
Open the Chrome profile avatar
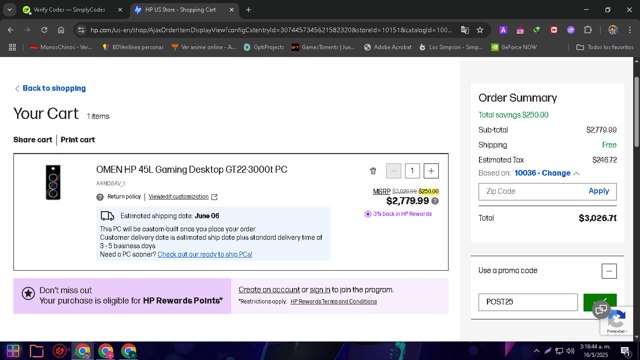pyautogui.click(x=613, y=30)
